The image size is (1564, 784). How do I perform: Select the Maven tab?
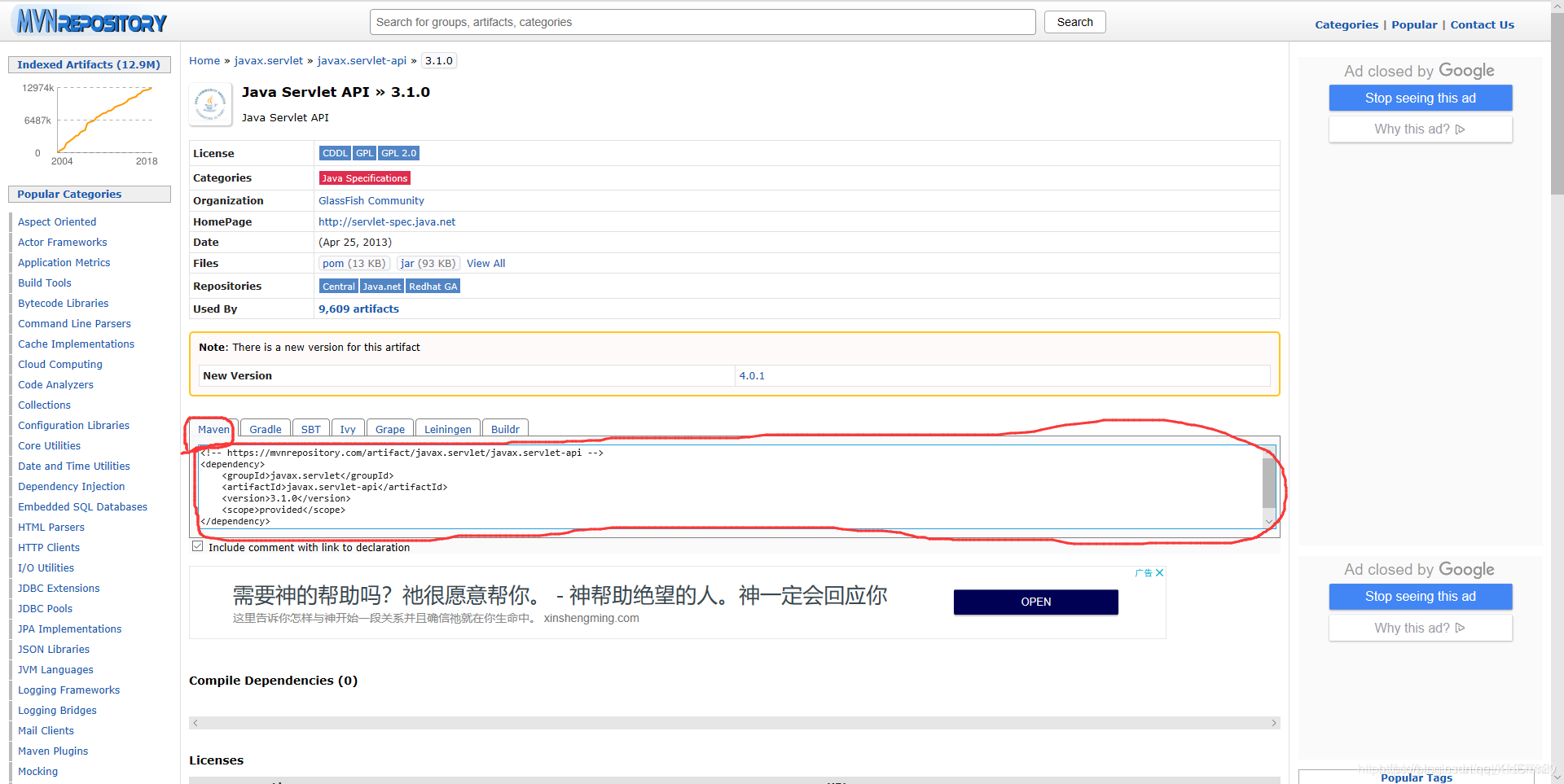tap(213, 429)
